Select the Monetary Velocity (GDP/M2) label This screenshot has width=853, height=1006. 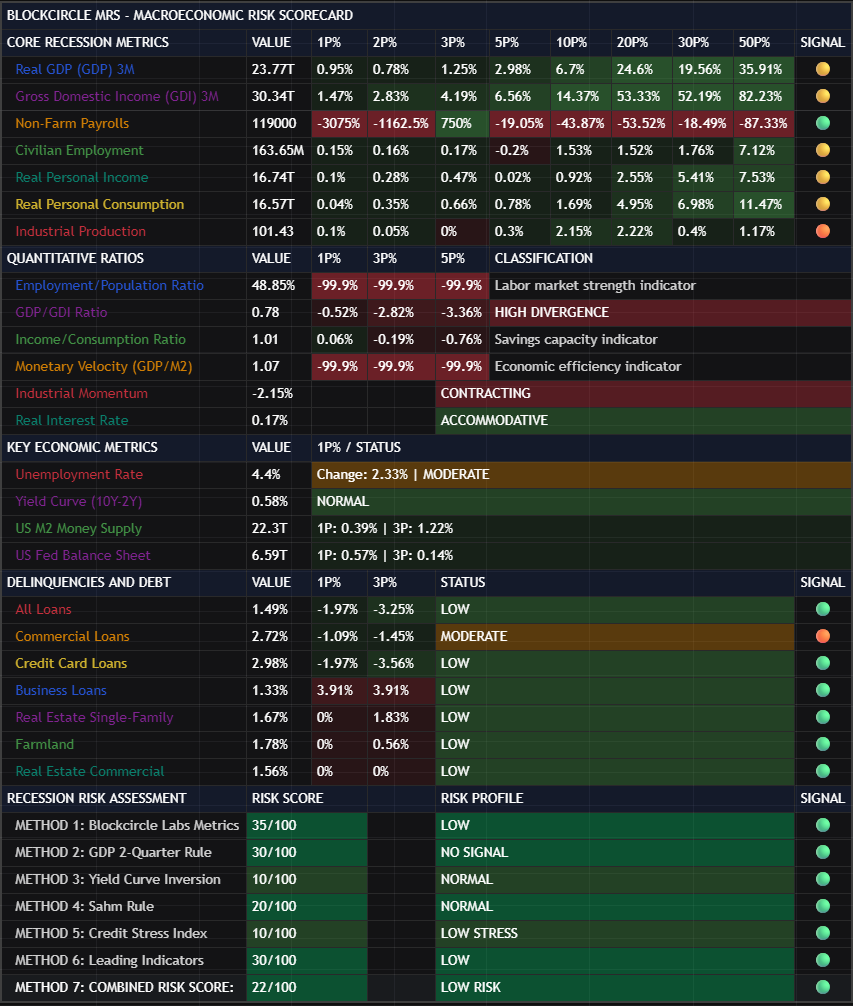click(x=103, y=367)
